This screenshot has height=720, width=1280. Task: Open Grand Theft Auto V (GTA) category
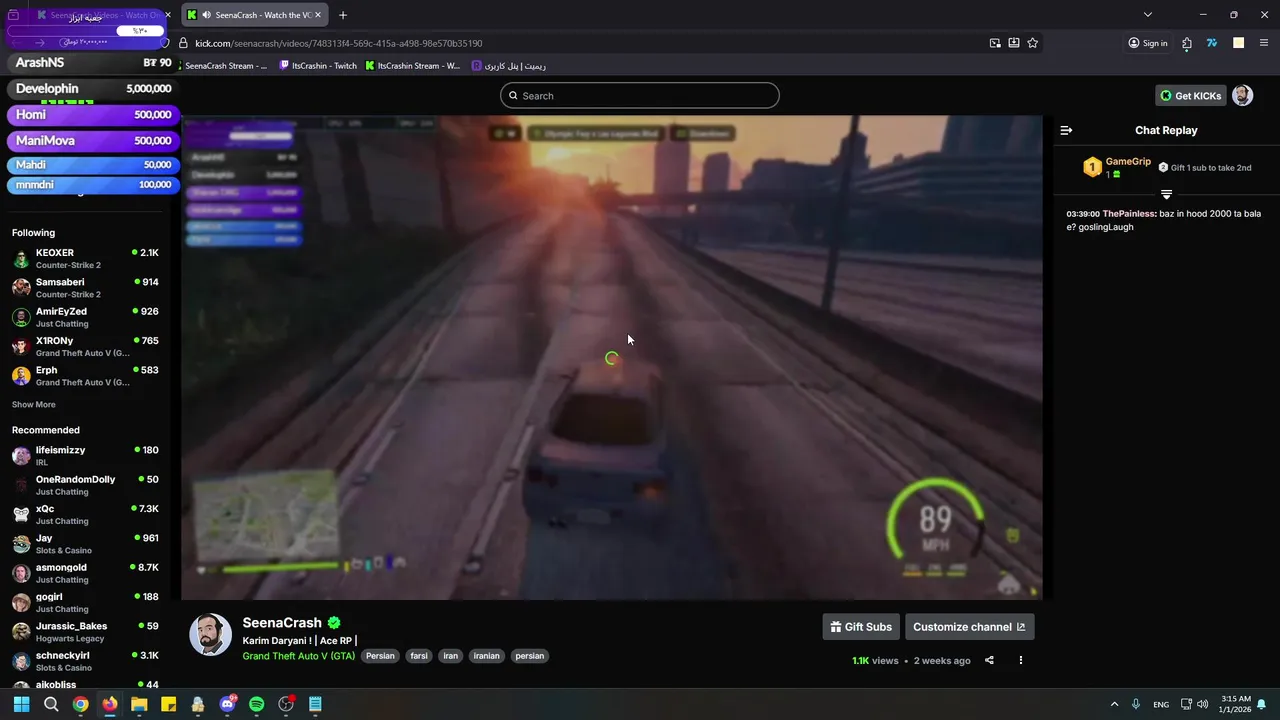pyautogui.click(x=298, y=656)
